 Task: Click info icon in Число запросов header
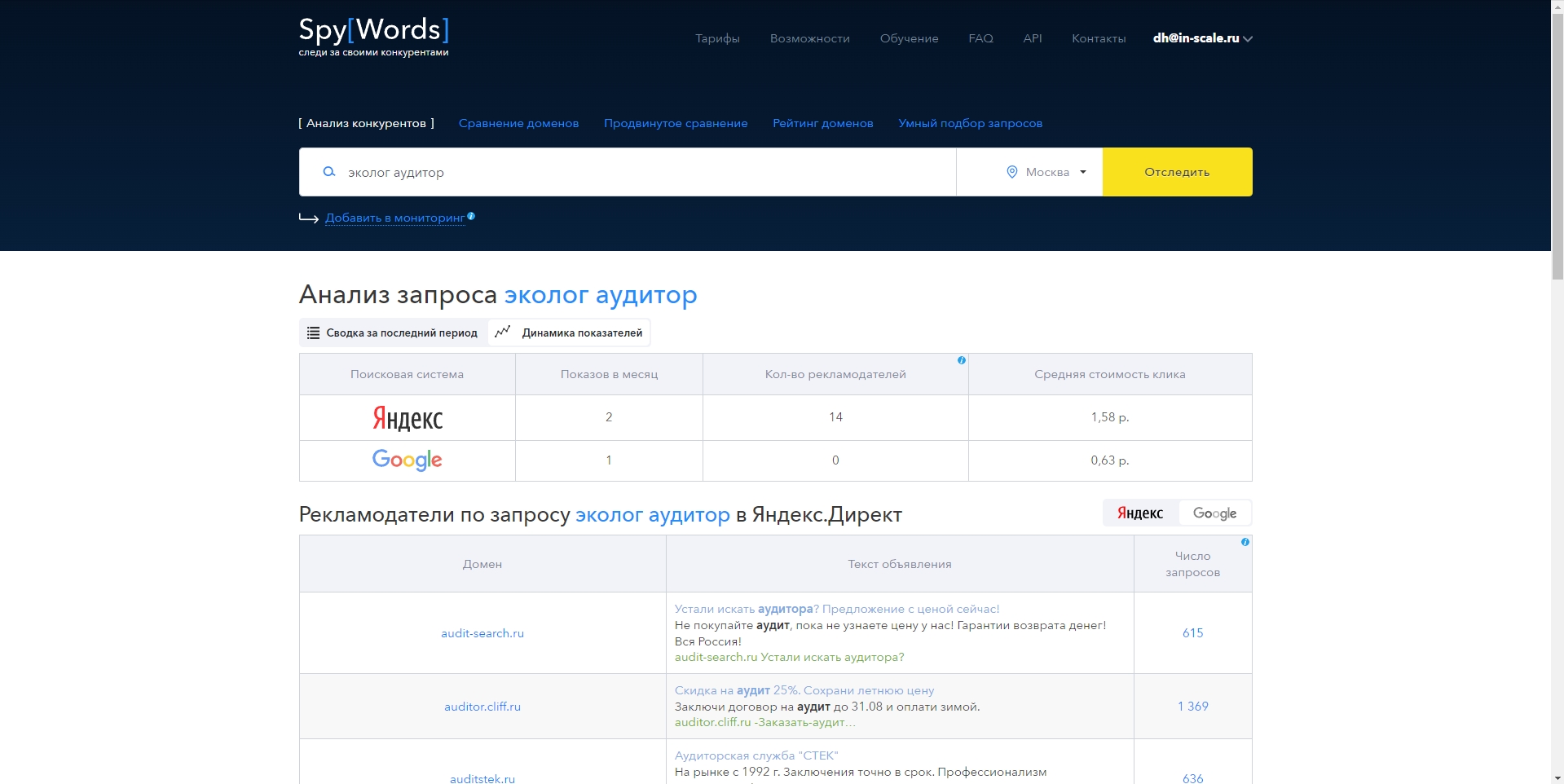coord(1245,542)
